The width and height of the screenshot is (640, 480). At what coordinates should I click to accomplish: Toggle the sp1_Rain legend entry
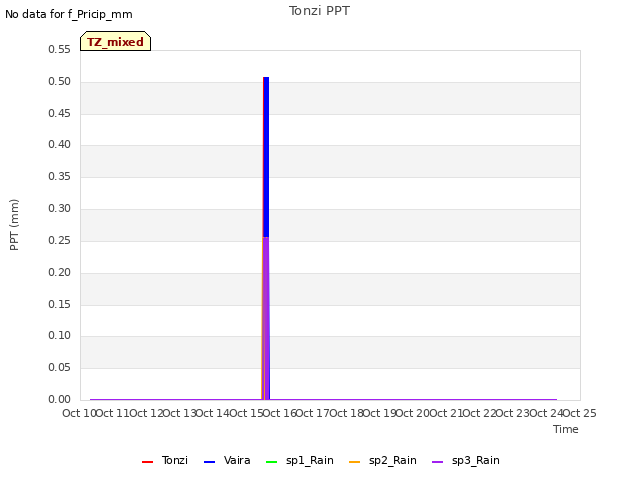point(300,460)
